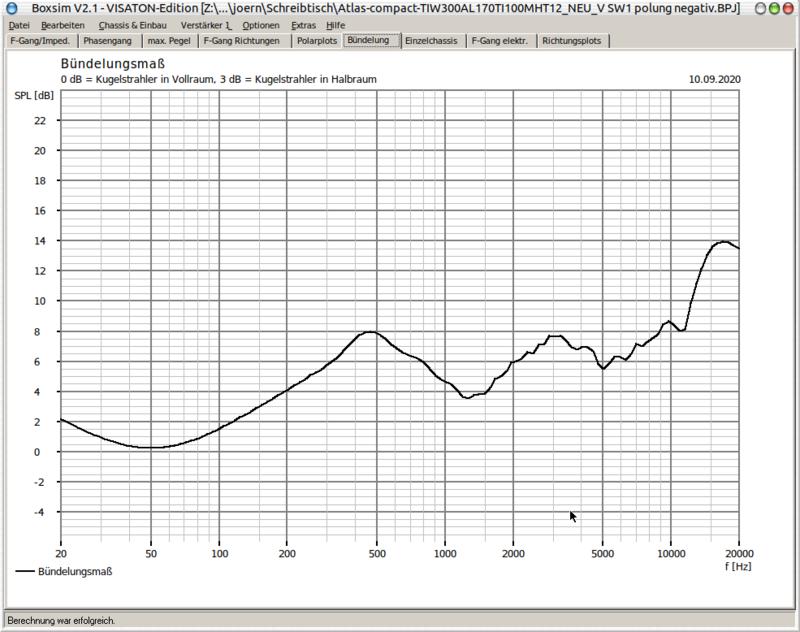800x632 pixels.
Task: Open the Datei menu
Action: (x=19, y=25)
